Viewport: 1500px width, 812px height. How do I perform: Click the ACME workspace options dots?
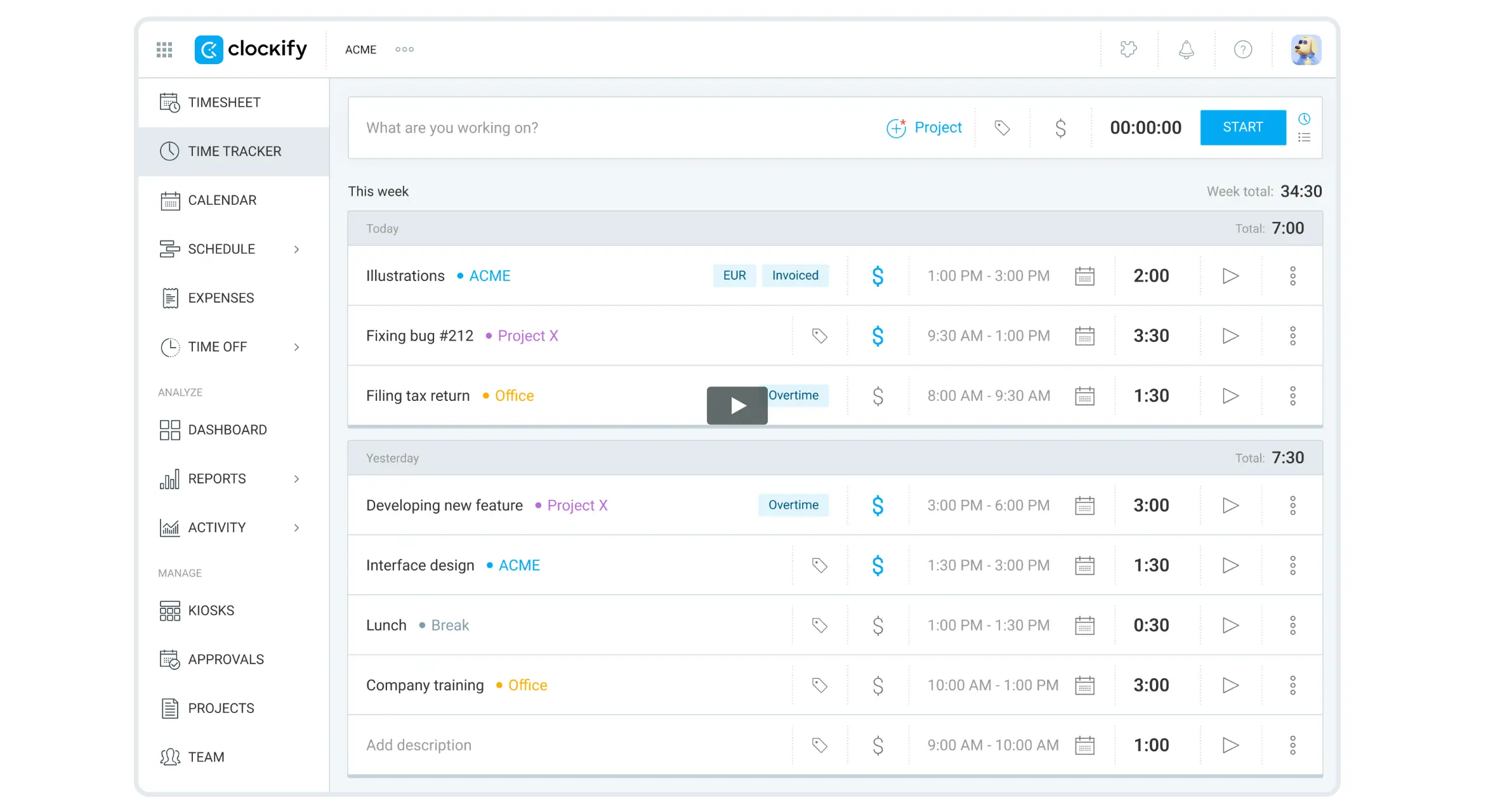[x=404, y=49]
